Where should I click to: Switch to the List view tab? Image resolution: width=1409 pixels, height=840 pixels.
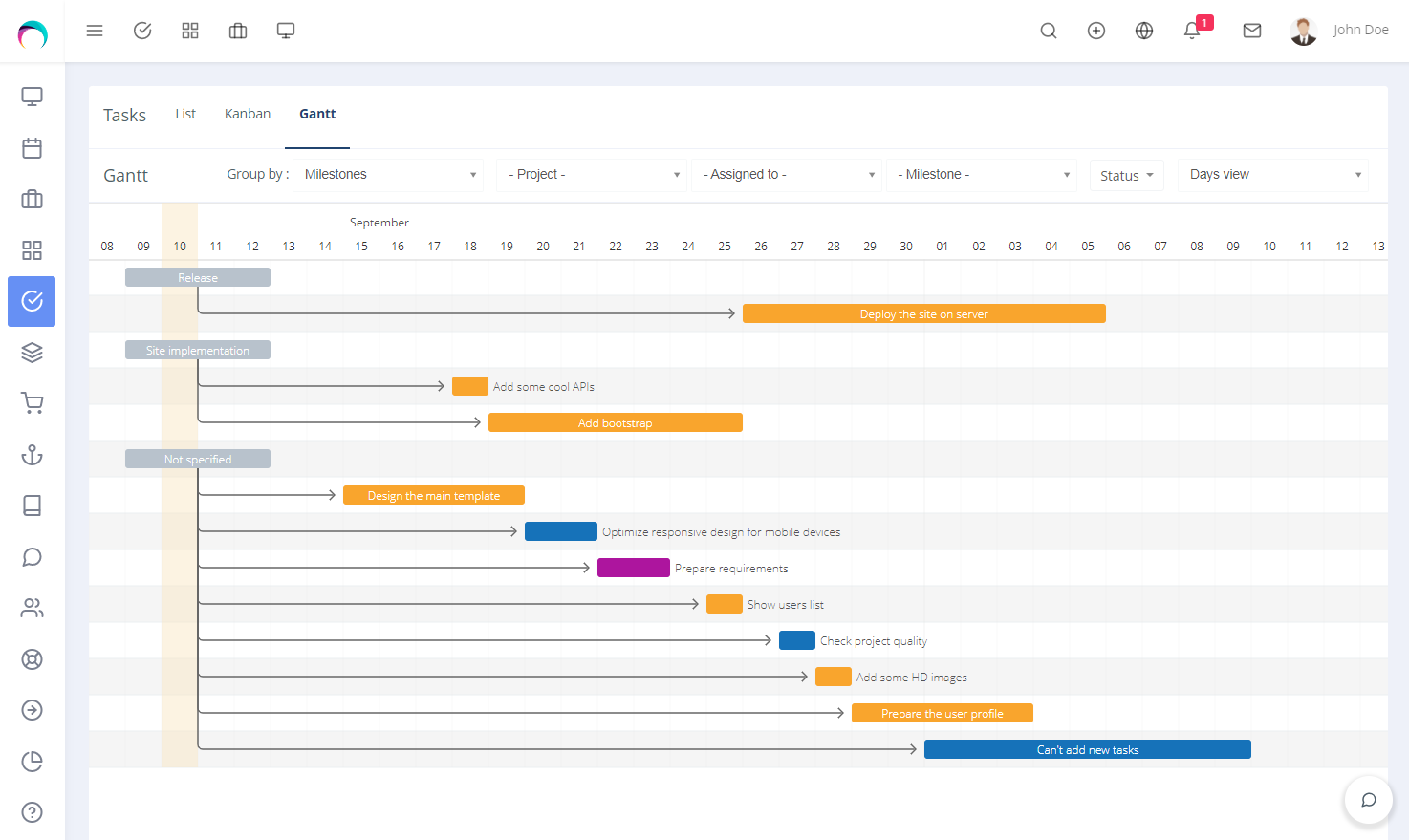click(x=185, y=113)
